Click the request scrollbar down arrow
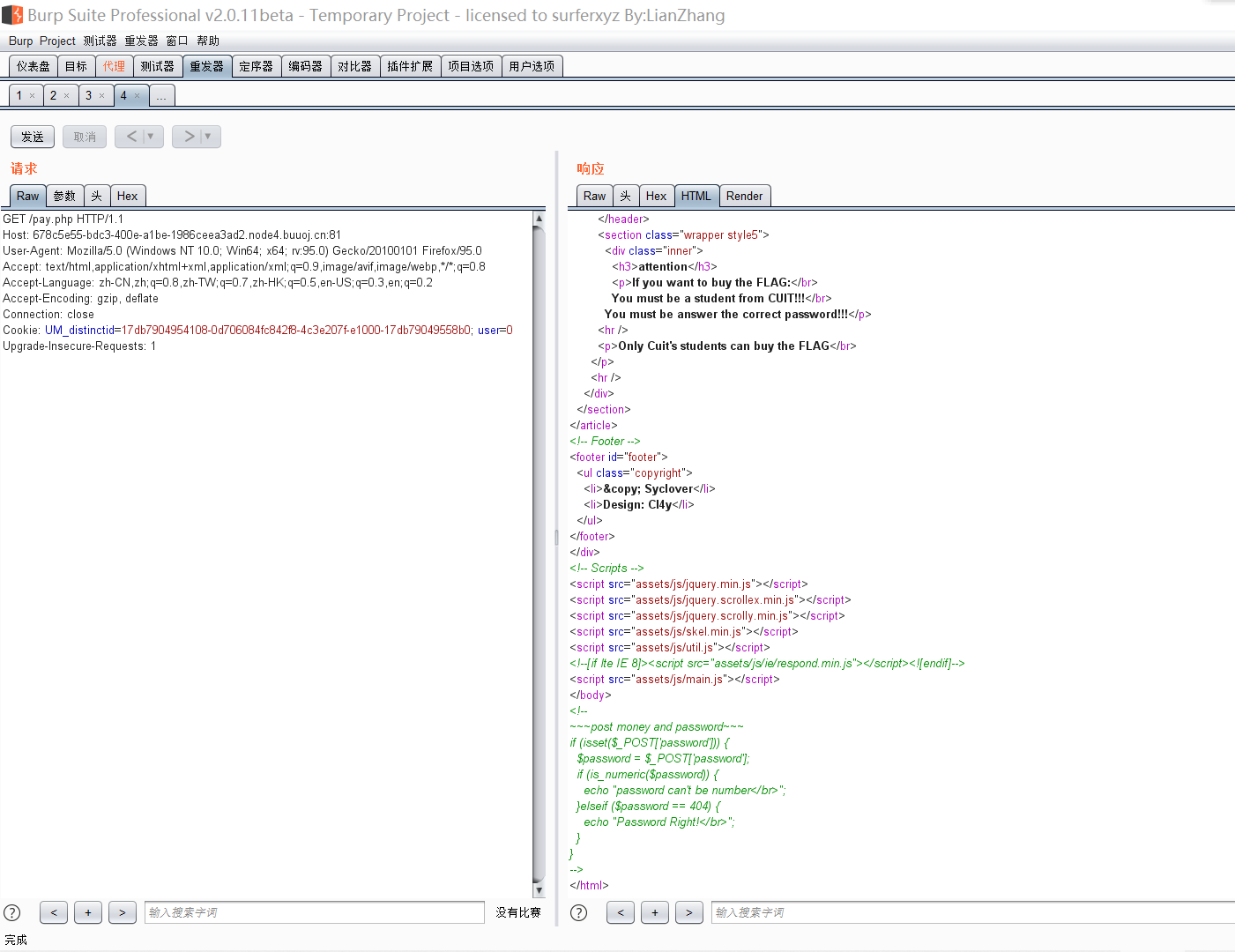 click(539, 890)
